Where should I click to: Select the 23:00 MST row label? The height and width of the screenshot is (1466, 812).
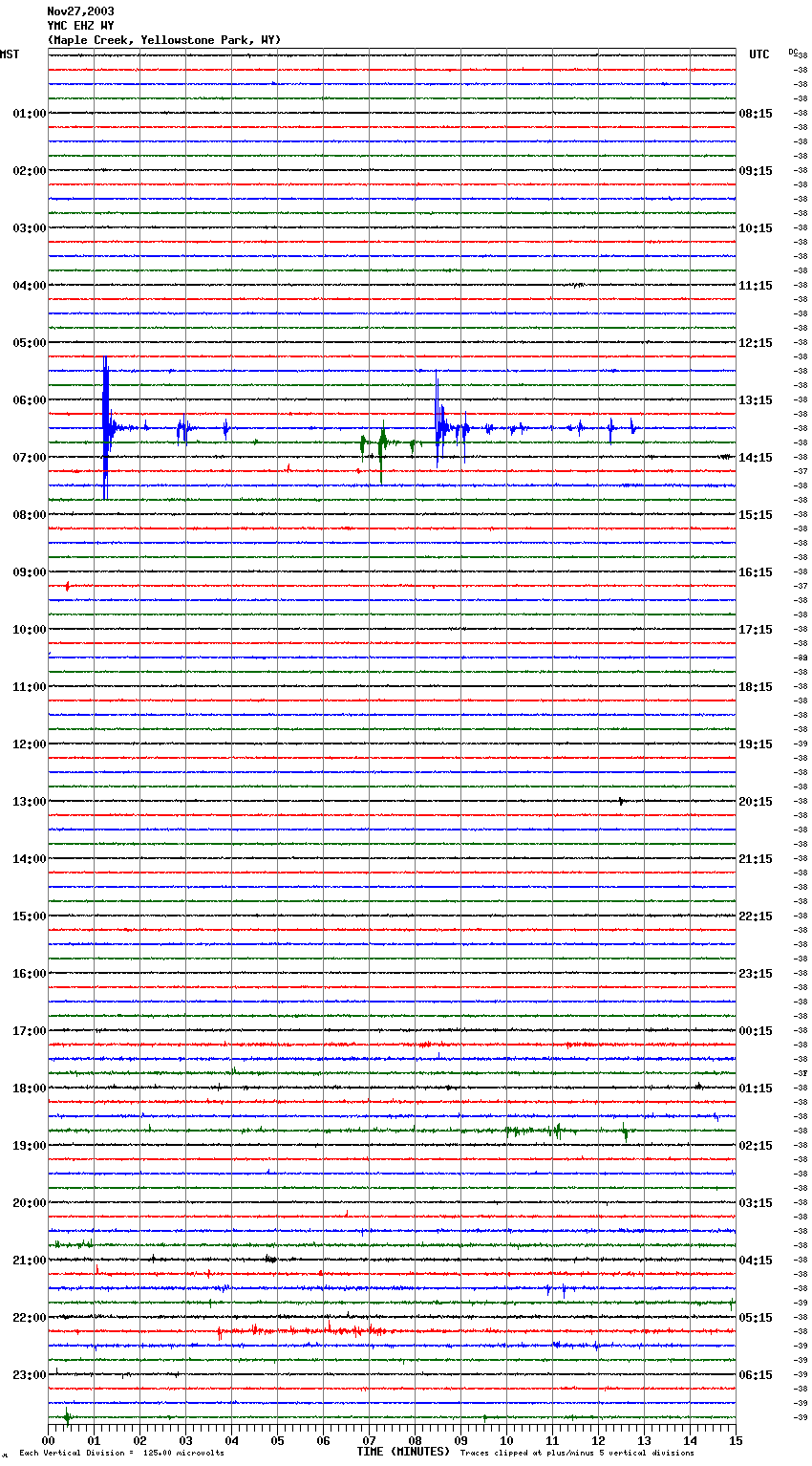pyautogui.click(x=30, y=1375)
